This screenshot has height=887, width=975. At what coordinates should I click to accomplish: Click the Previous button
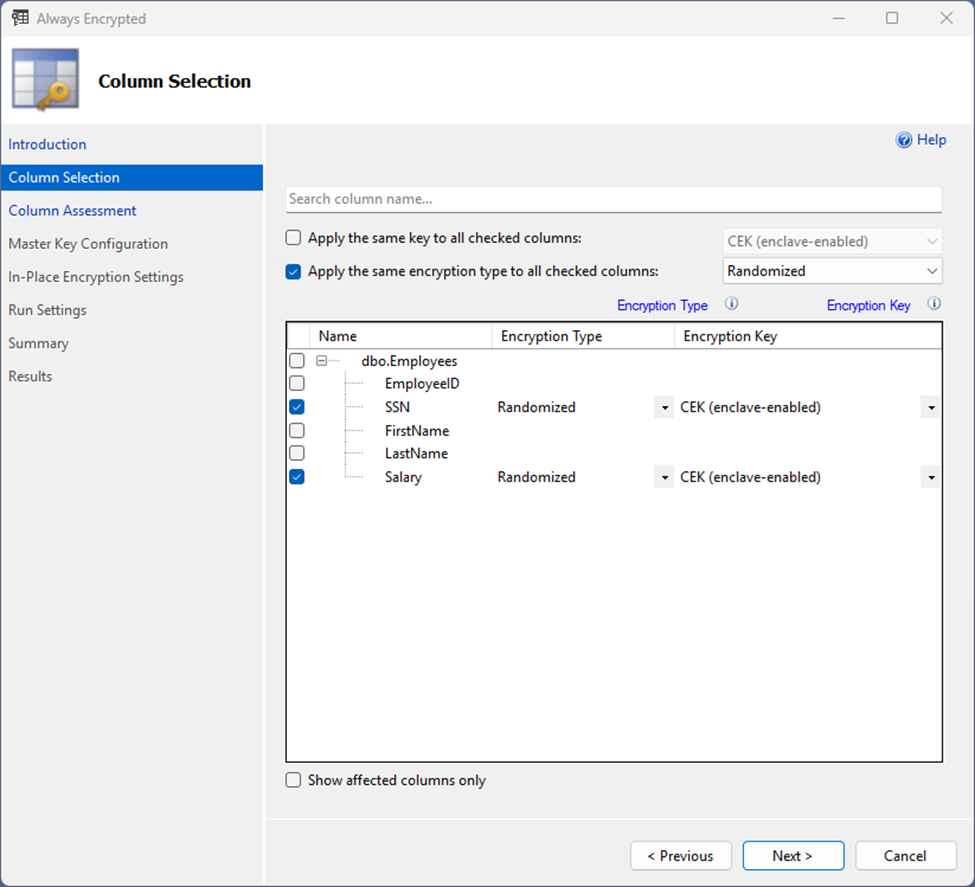pyautogui.click(x=681, y=856)
